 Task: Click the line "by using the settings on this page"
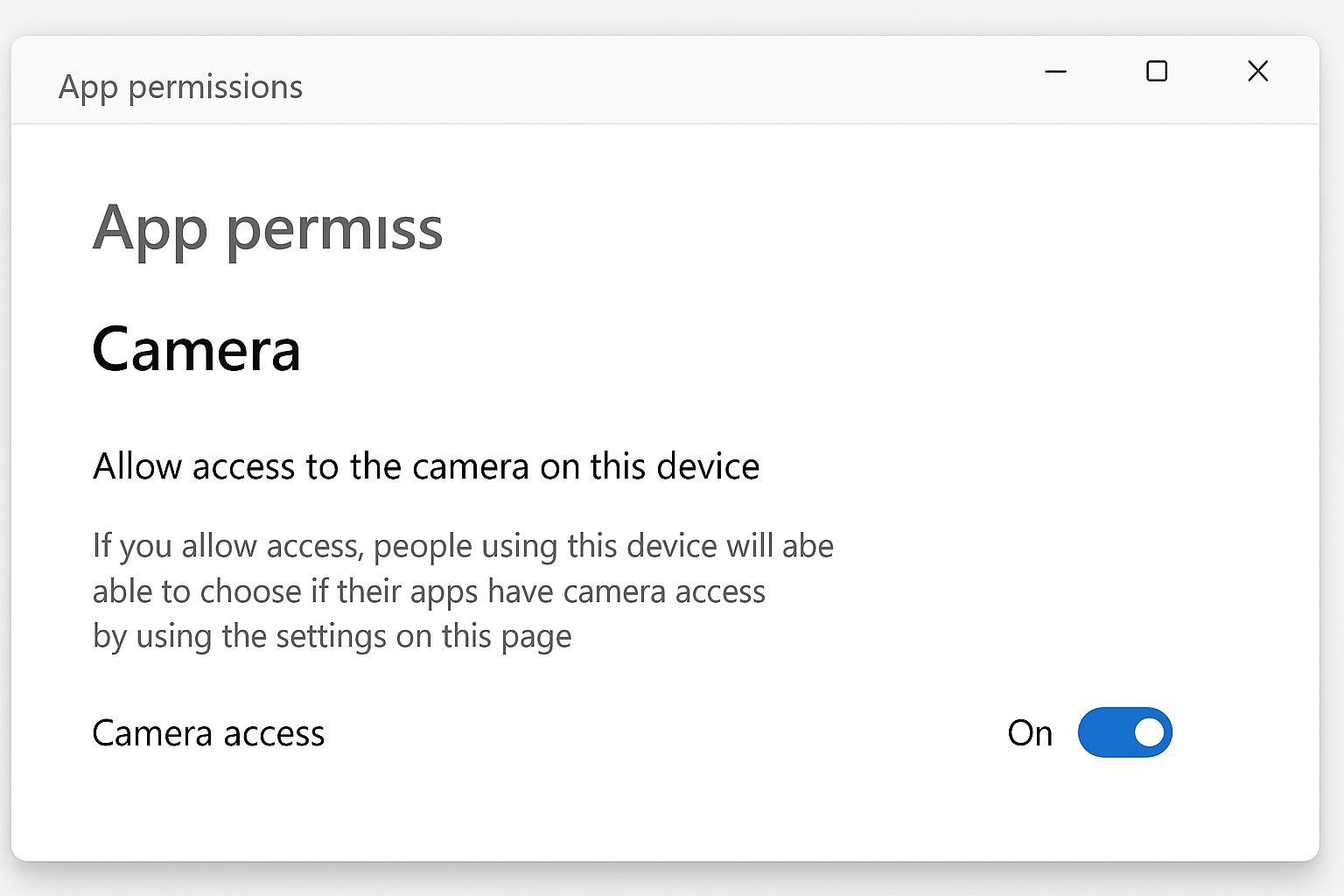click(332, 637)
